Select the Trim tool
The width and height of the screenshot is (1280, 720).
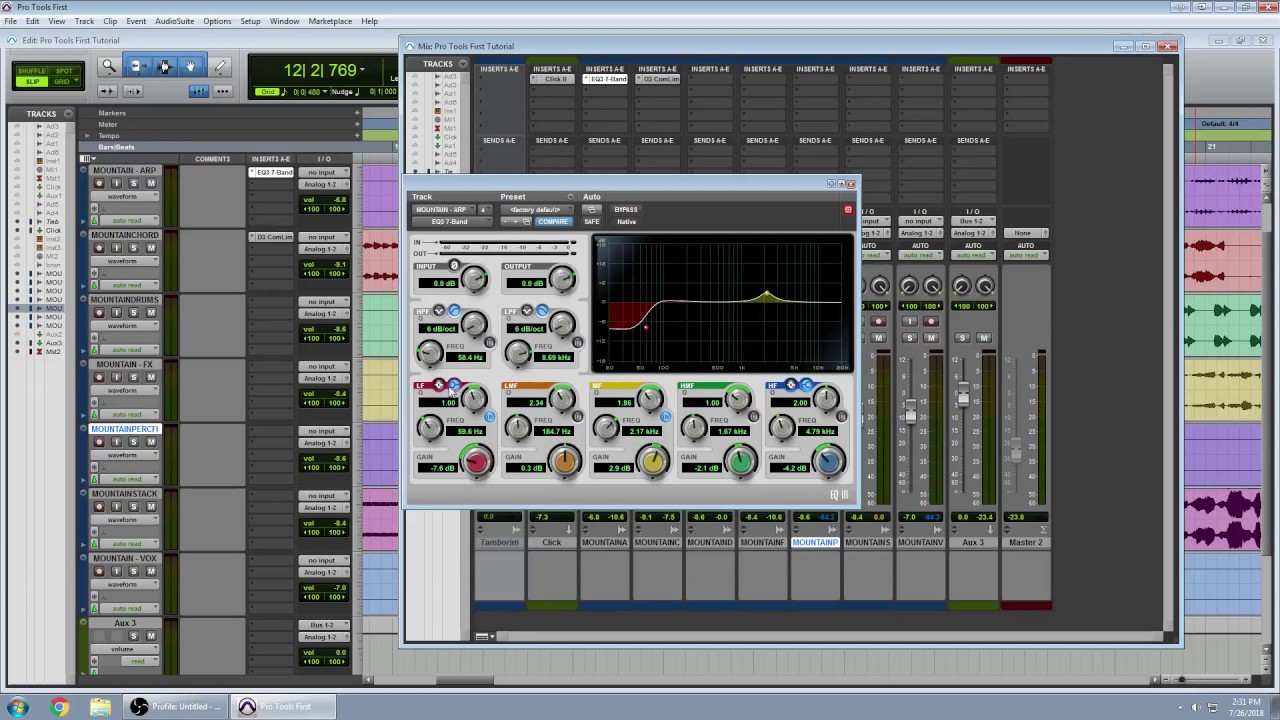pyautogui.click(x=137, y=67)
